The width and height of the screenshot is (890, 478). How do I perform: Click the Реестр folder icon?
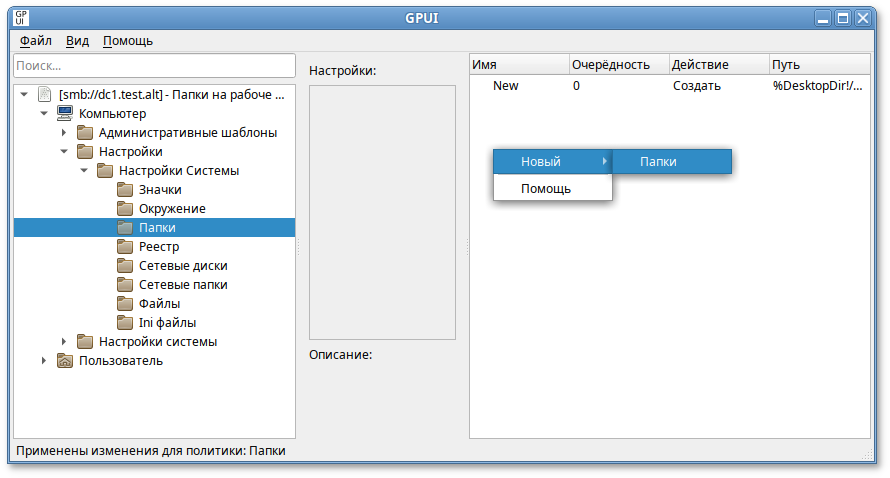[125, 247]
